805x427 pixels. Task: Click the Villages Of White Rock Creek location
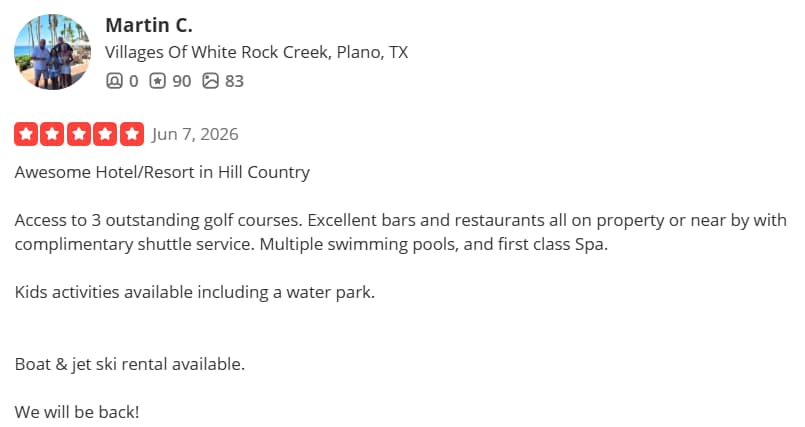[x=257, y=52]
